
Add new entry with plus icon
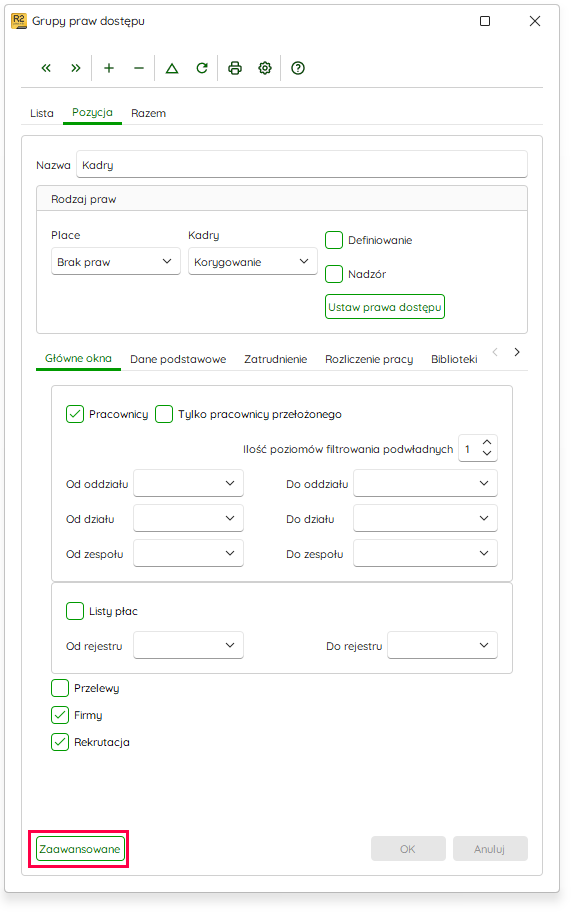(x=109, y=68)
